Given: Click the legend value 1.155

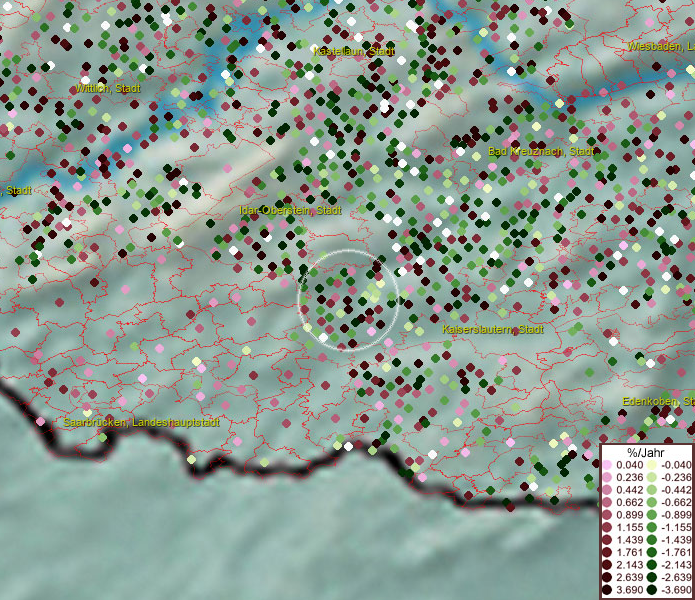Looking at the screenshot, I should [x=629, y=527].
